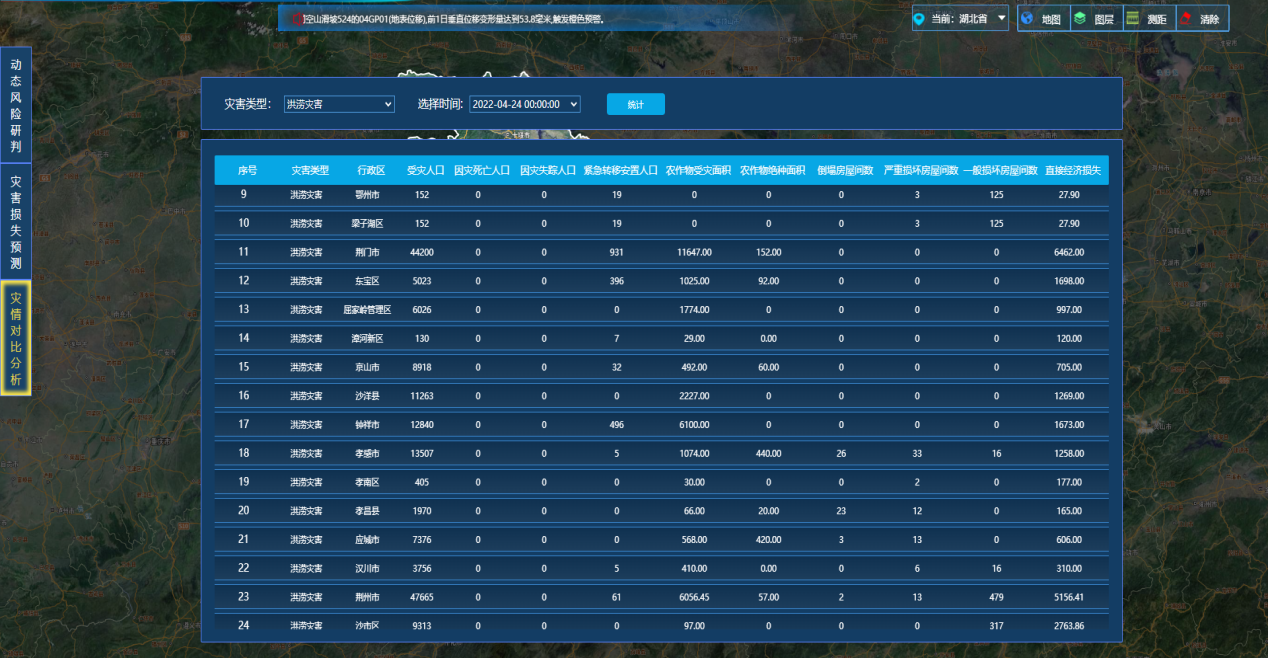
Task: Activate the 测距 ruler measuring tool
Action: pos(1133,19)
